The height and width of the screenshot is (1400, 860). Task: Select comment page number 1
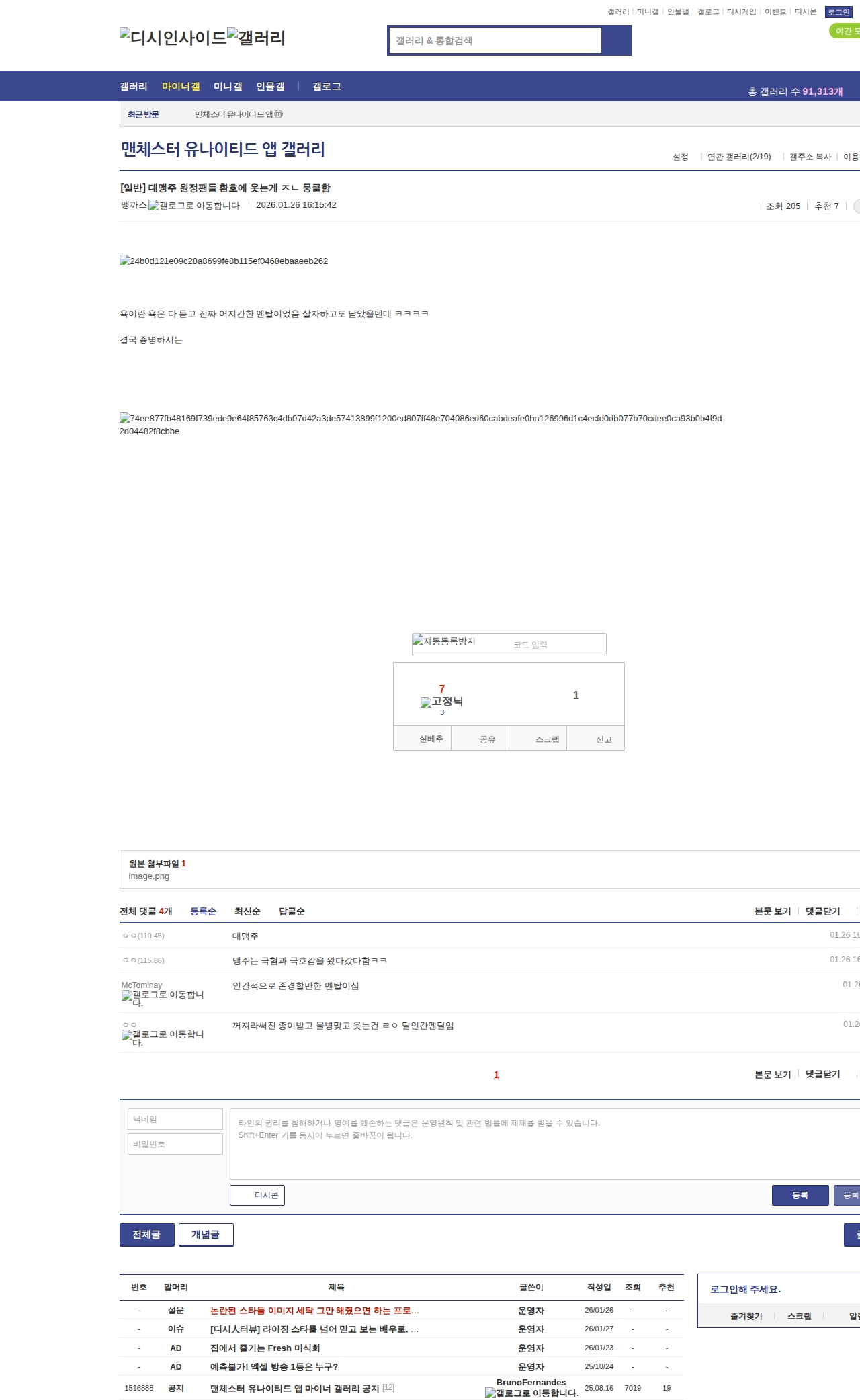tap(497, 1075)
